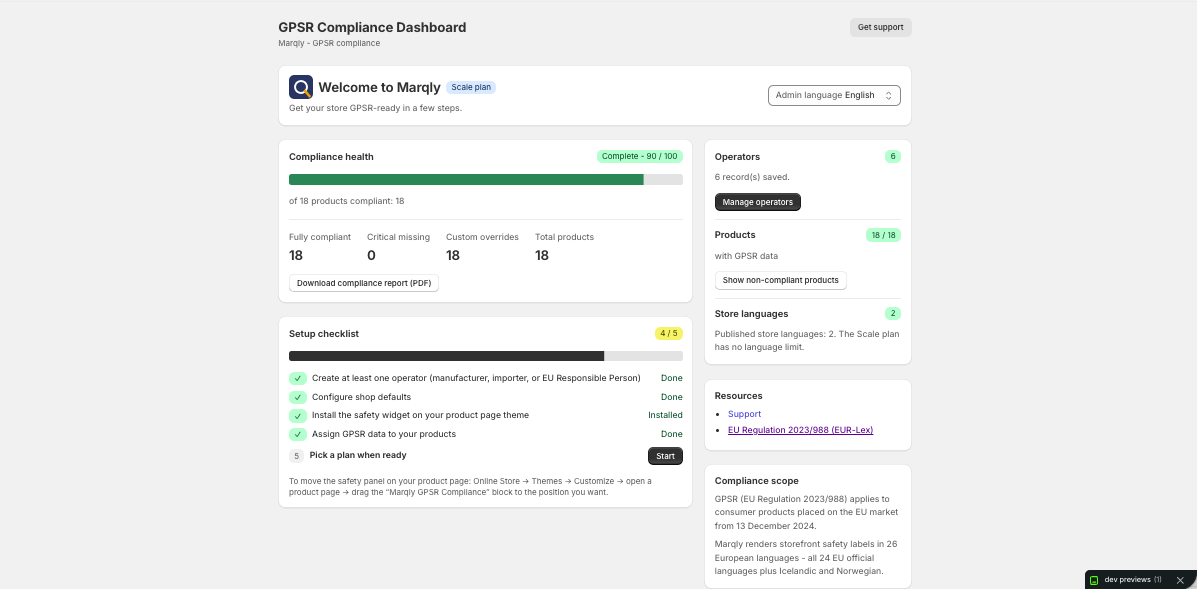The width and height of the screenshot is (1197, 589).
Task: Click 'Installed' status for safety widget
Action: point(665,416)
